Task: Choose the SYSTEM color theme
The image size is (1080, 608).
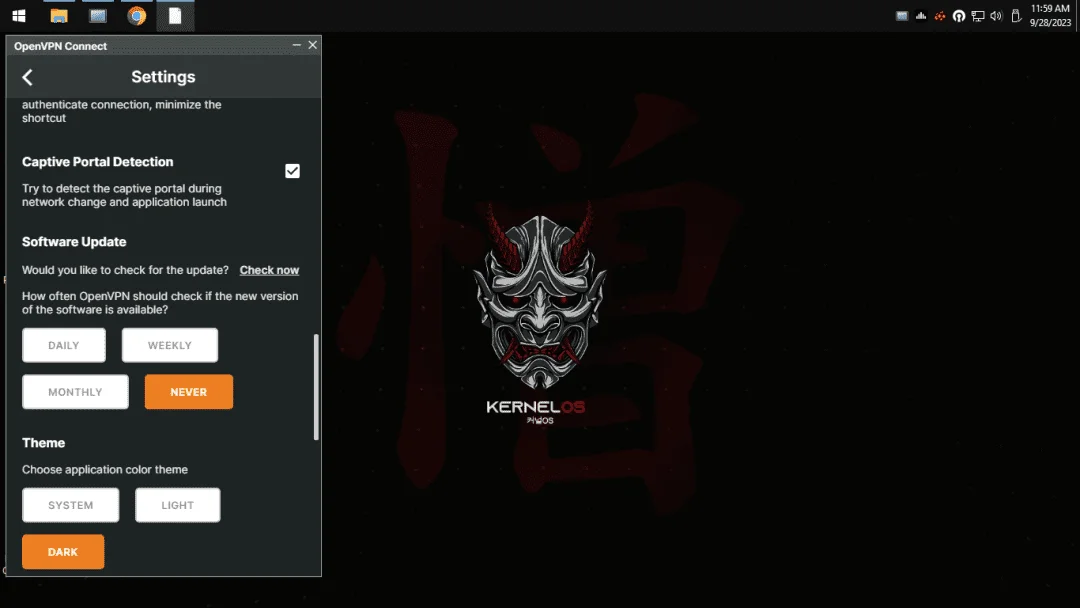Action: (x=70, y=505)
